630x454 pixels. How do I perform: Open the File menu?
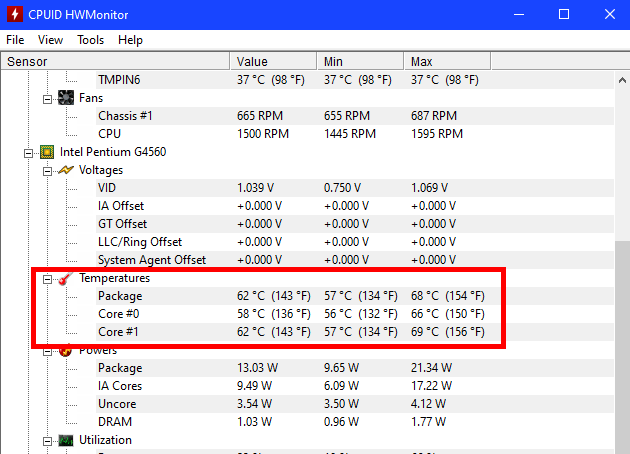[15, 40]
